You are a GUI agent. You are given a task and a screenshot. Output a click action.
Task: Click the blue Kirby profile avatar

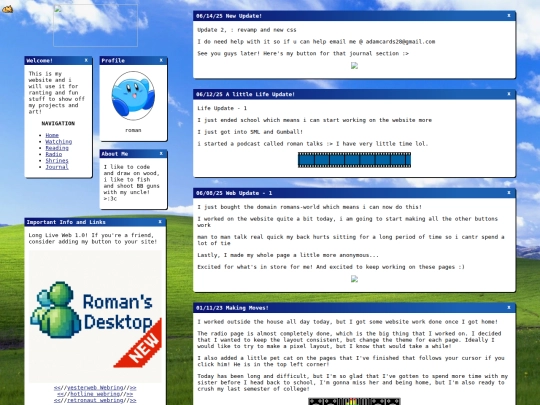tap(133, 96)
